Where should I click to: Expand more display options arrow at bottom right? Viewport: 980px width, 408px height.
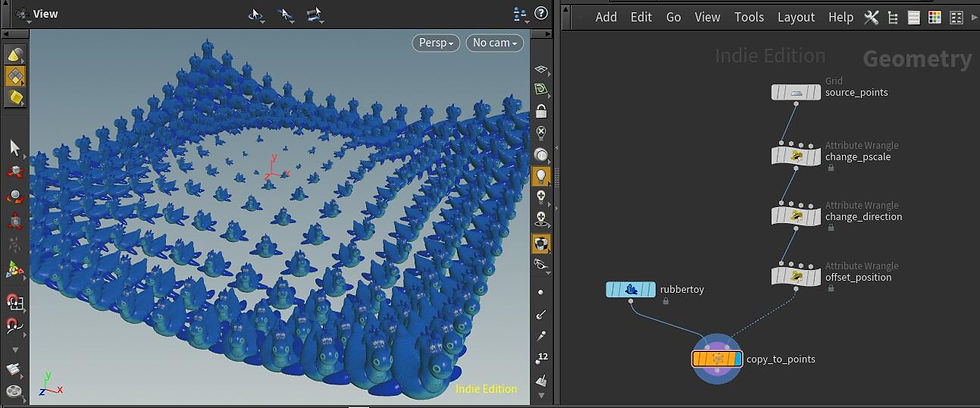541,396
